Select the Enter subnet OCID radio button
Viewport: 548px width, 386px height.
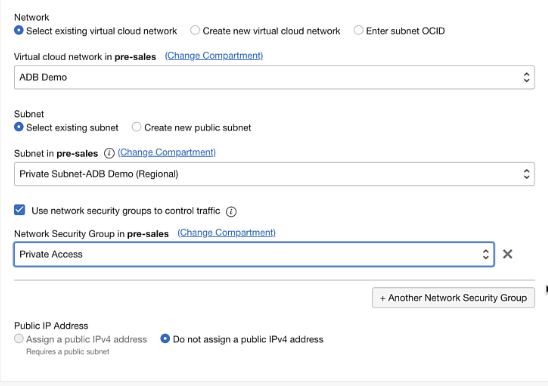pyautogui.click(x=358, y=30)
